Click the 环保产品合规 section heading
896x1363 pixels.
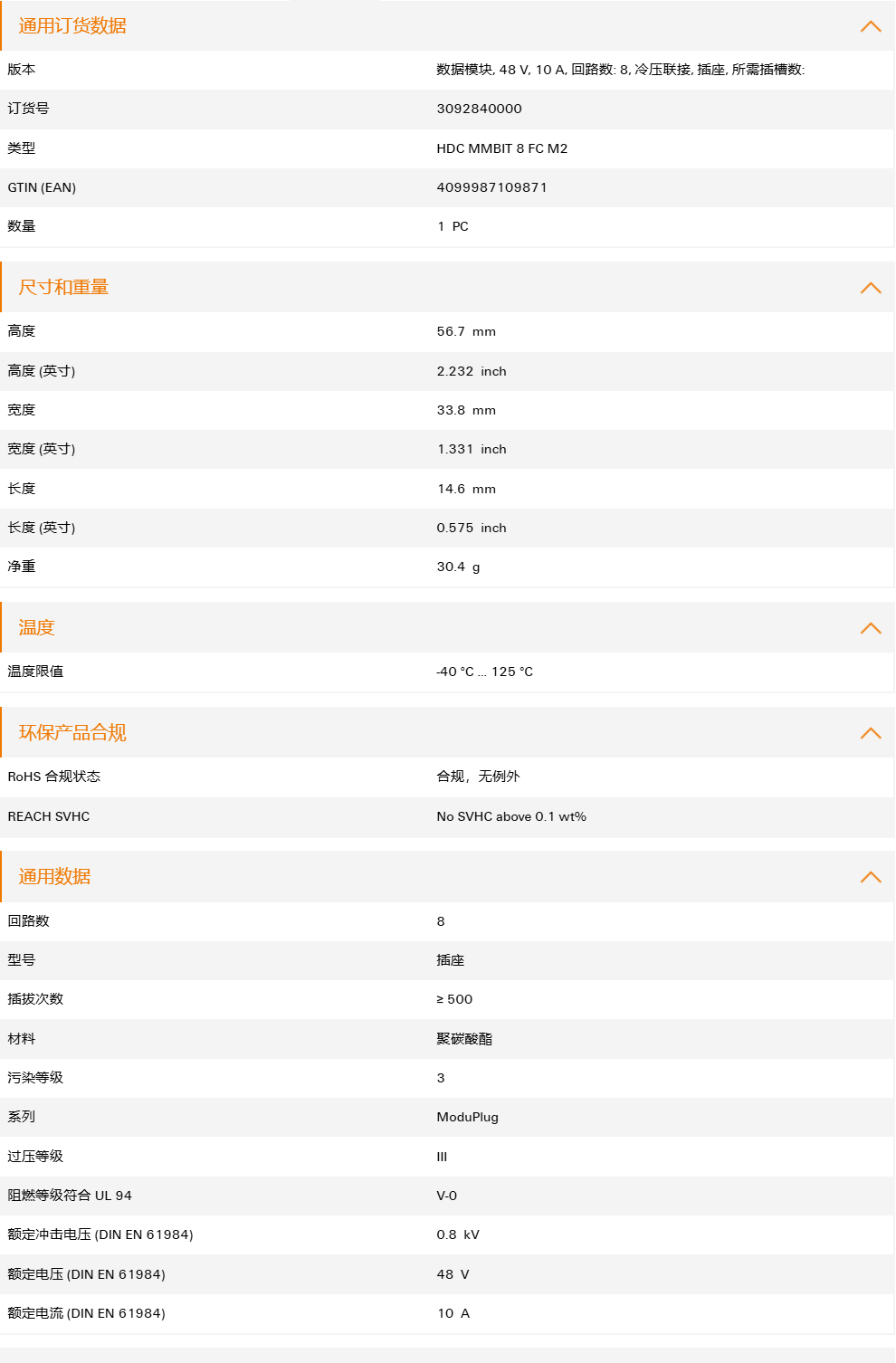point(72,733)
